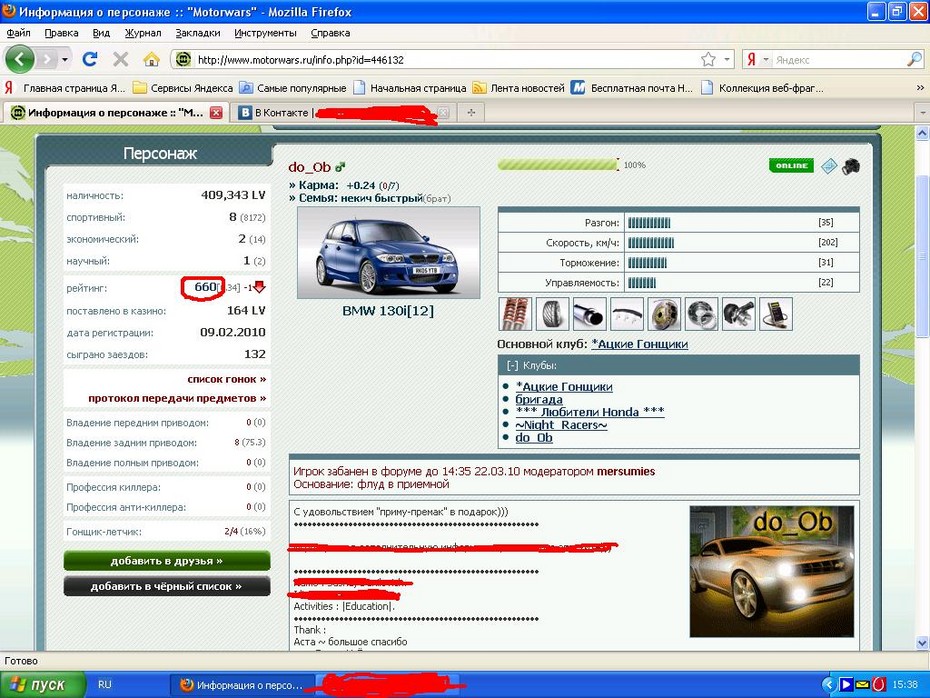This screenshot has height=698, width=930.
Task: Click the blue diamond icon beside ONLINE
Action: [x=829, y=166]
